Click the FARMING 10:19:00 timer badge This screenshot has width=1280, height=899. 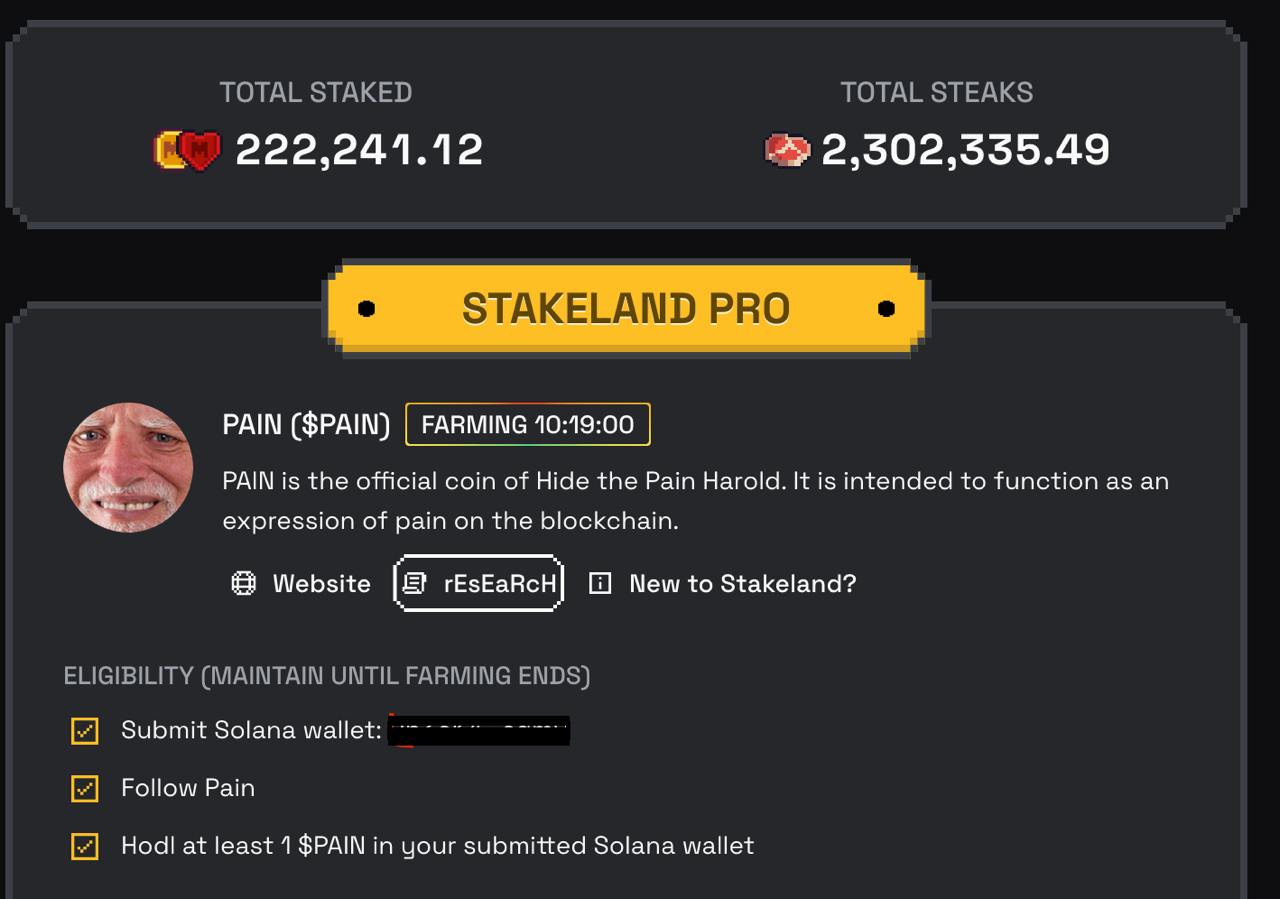pyautogui.click(x=528, y=424)
